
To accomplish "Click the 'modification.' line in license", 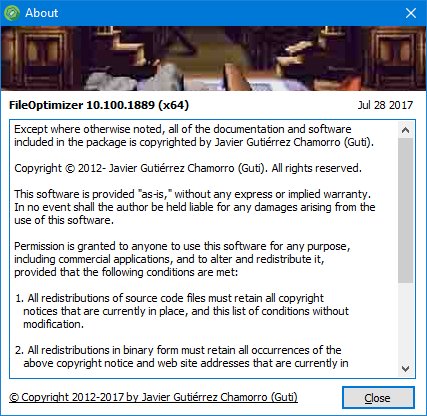I will click(53, 324).
